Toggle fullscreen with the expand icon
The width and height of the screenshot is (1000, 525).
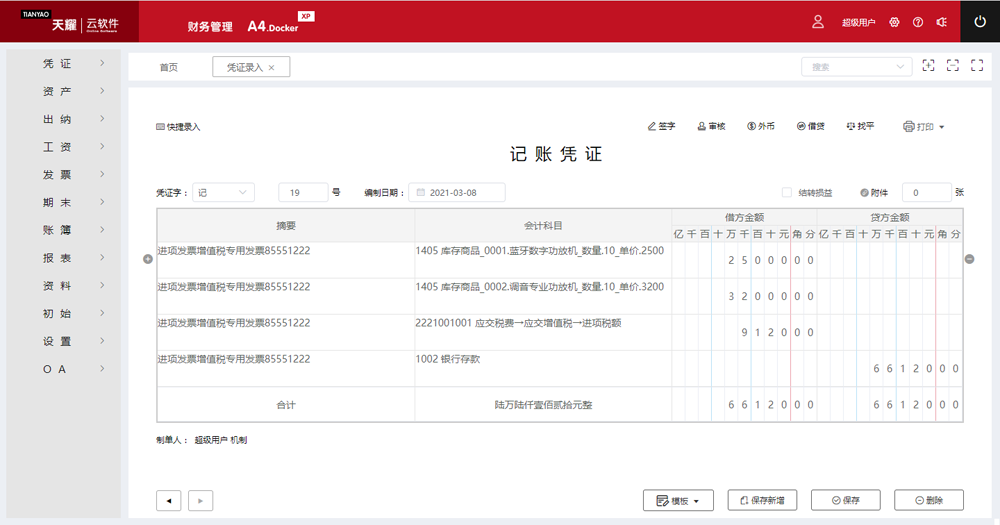tap(977, 66)
